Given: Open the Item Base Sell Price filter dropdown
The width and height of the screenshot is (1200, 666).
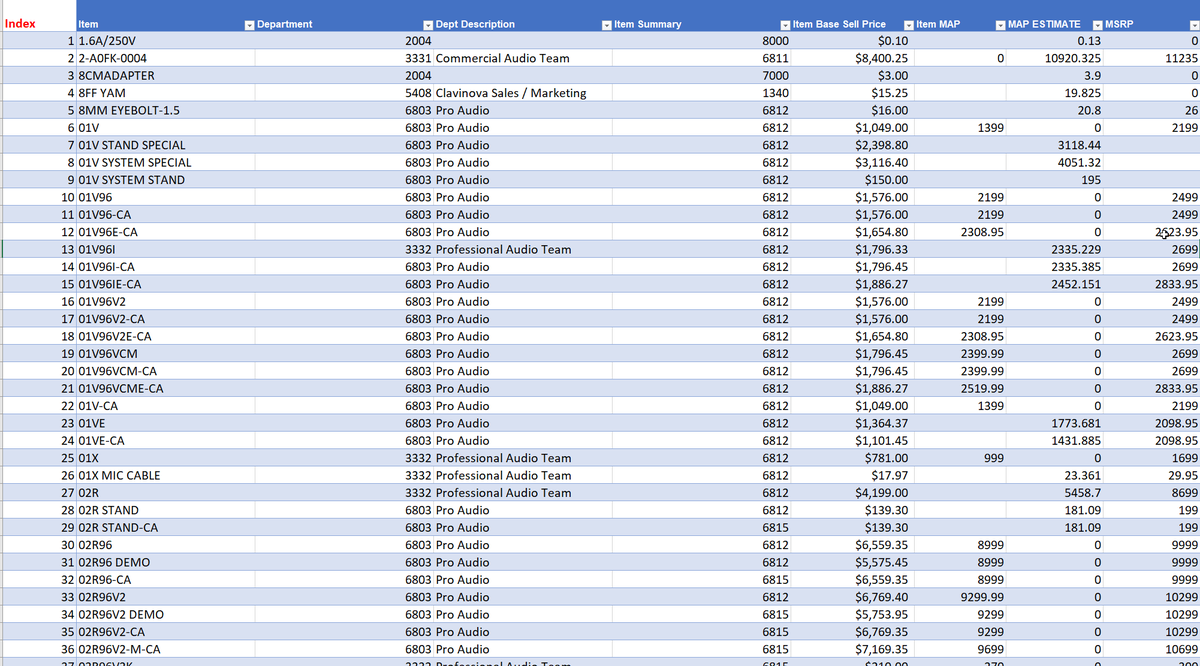Looking at the screenshot, I should click(908, 24).
